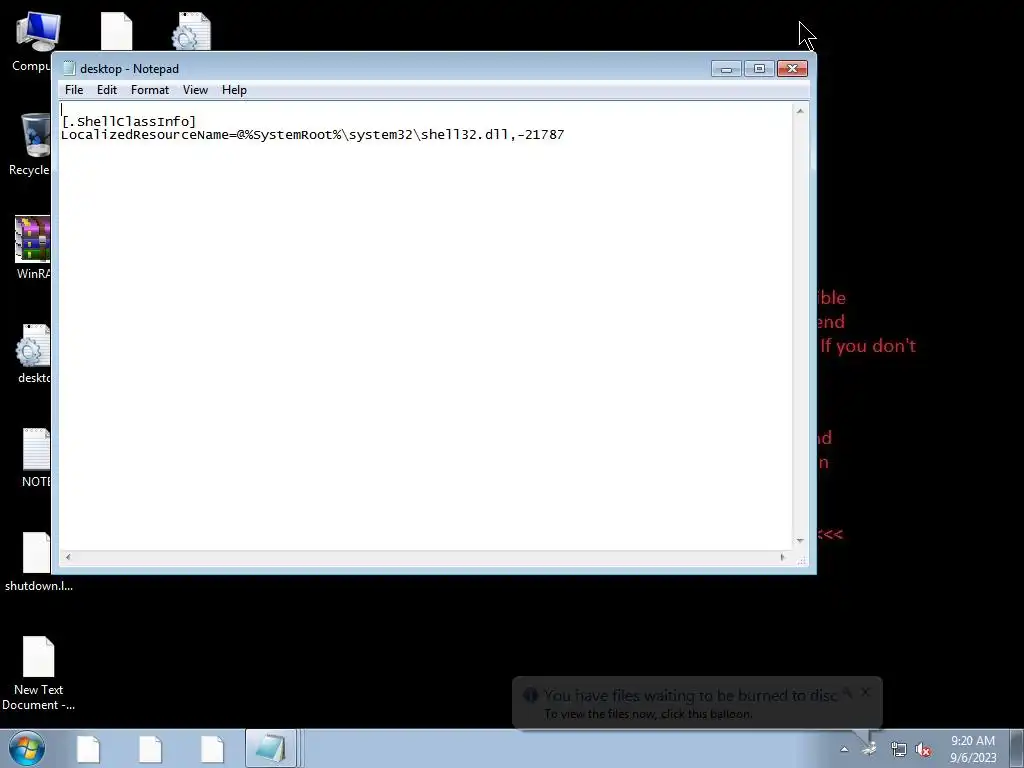The width and height of the screenshot is (1024, 768).
Task: Maximize the desktop - Notepad window
Action: (x=759, y=69)
